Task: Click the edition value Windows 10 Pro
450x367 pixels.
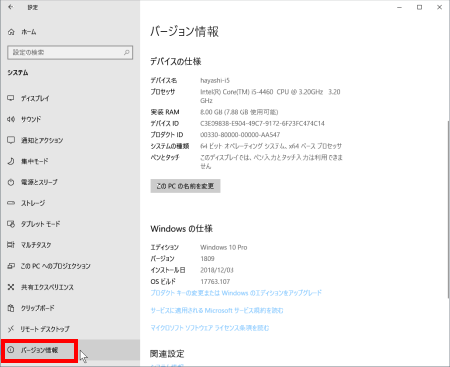Action: pyautogui.click(x=224, y=247)
